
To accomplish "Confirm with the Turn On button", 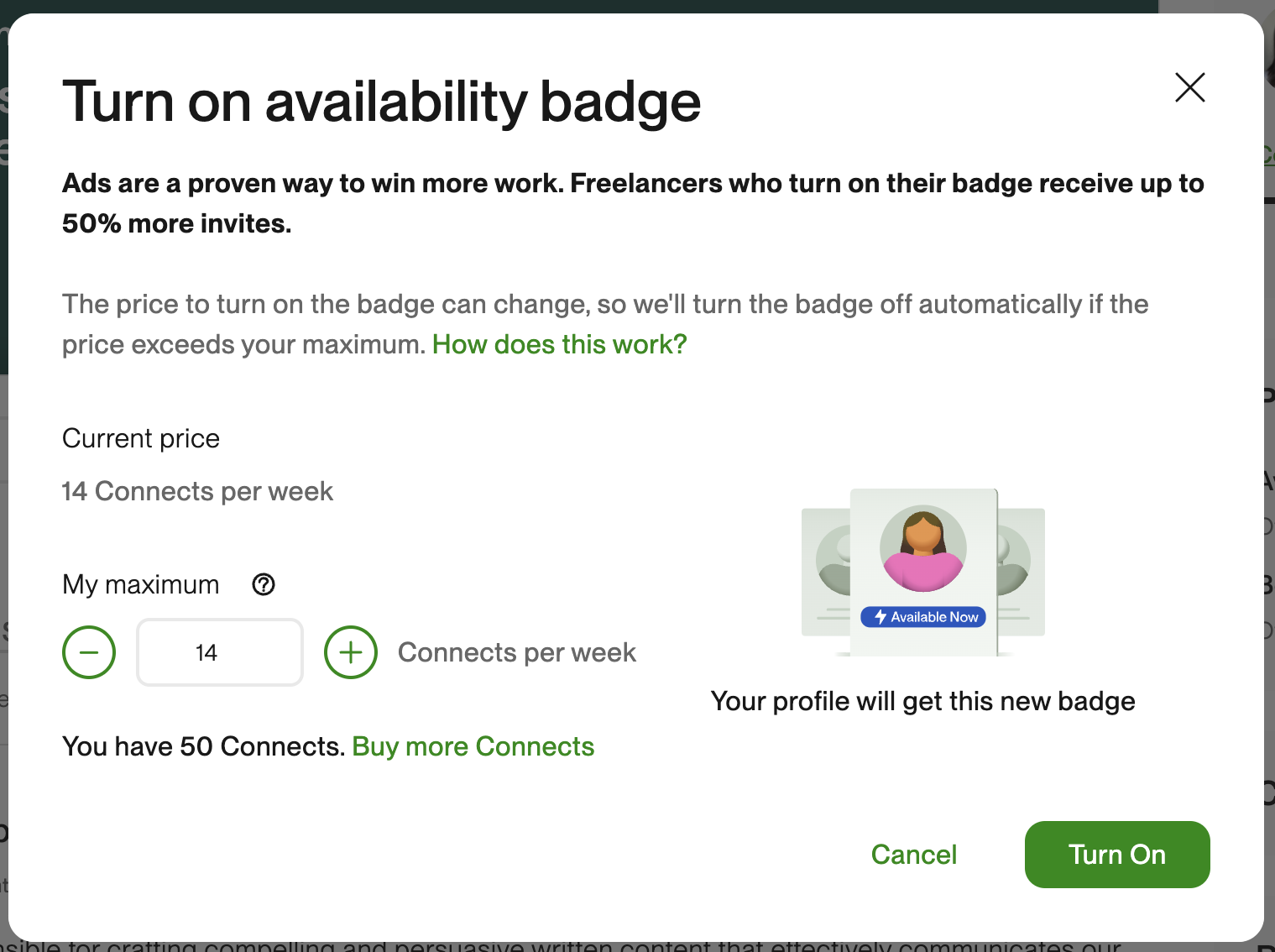I will 1117,855.
